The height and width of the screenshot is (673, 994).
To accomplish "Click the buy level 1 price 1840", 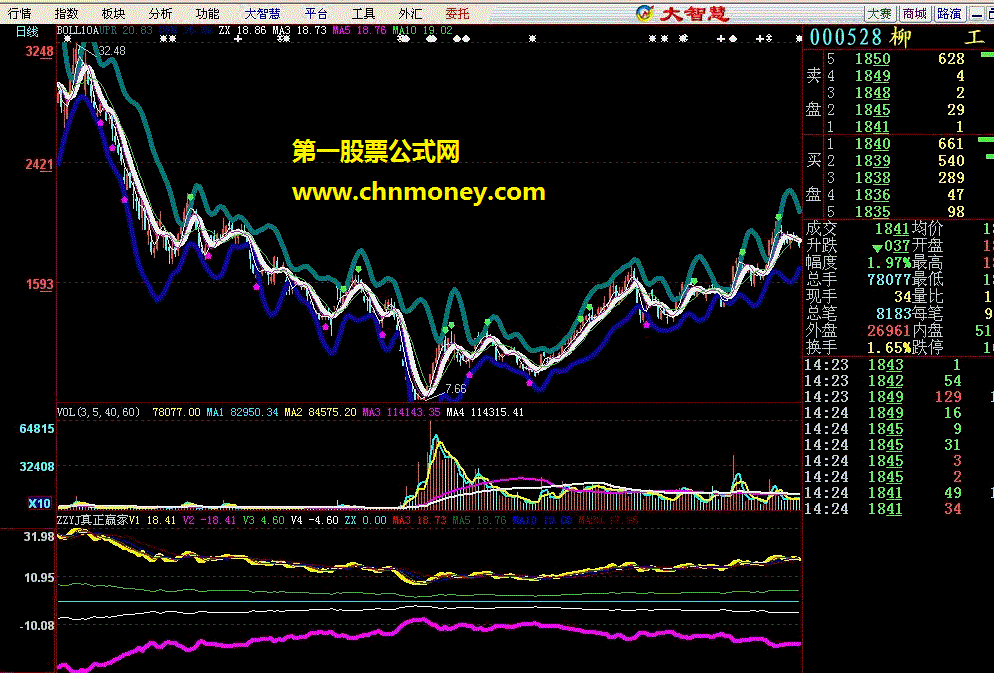I will (x=872, y=144).
